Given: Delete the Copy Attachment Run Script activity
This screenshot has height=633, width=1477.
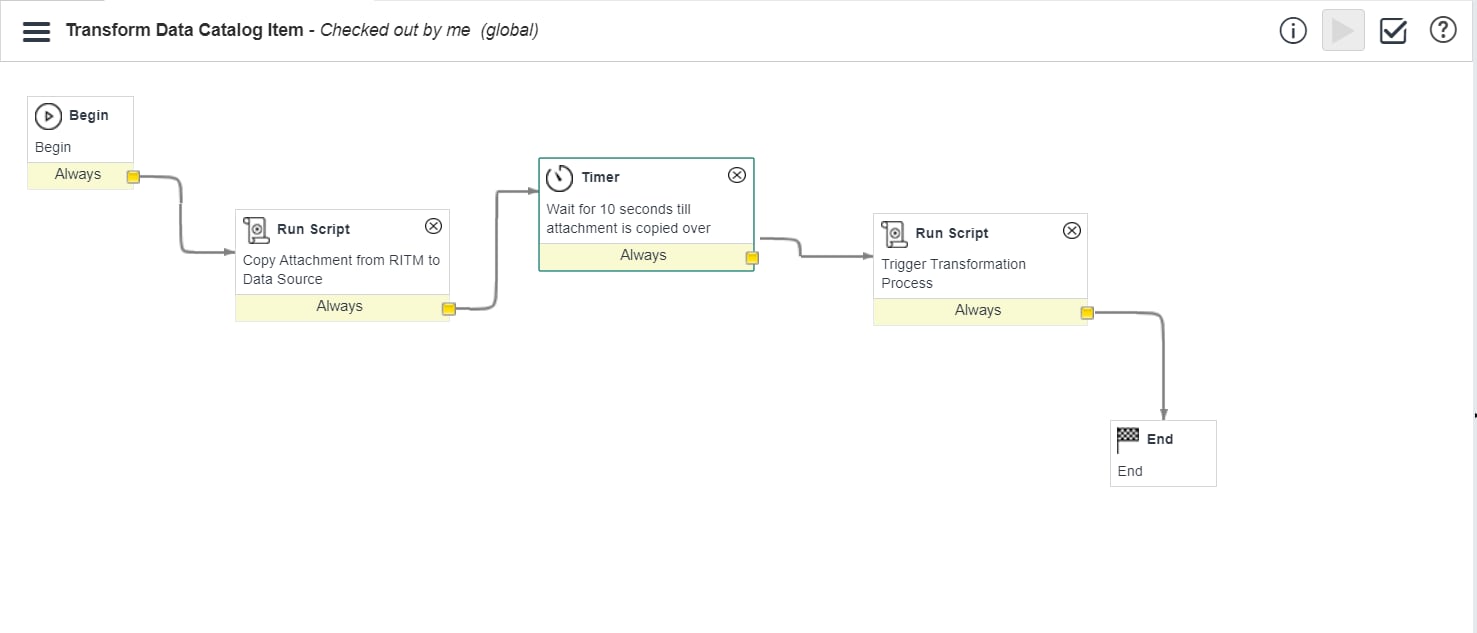Looking at the screenshot, I should 433,225.
